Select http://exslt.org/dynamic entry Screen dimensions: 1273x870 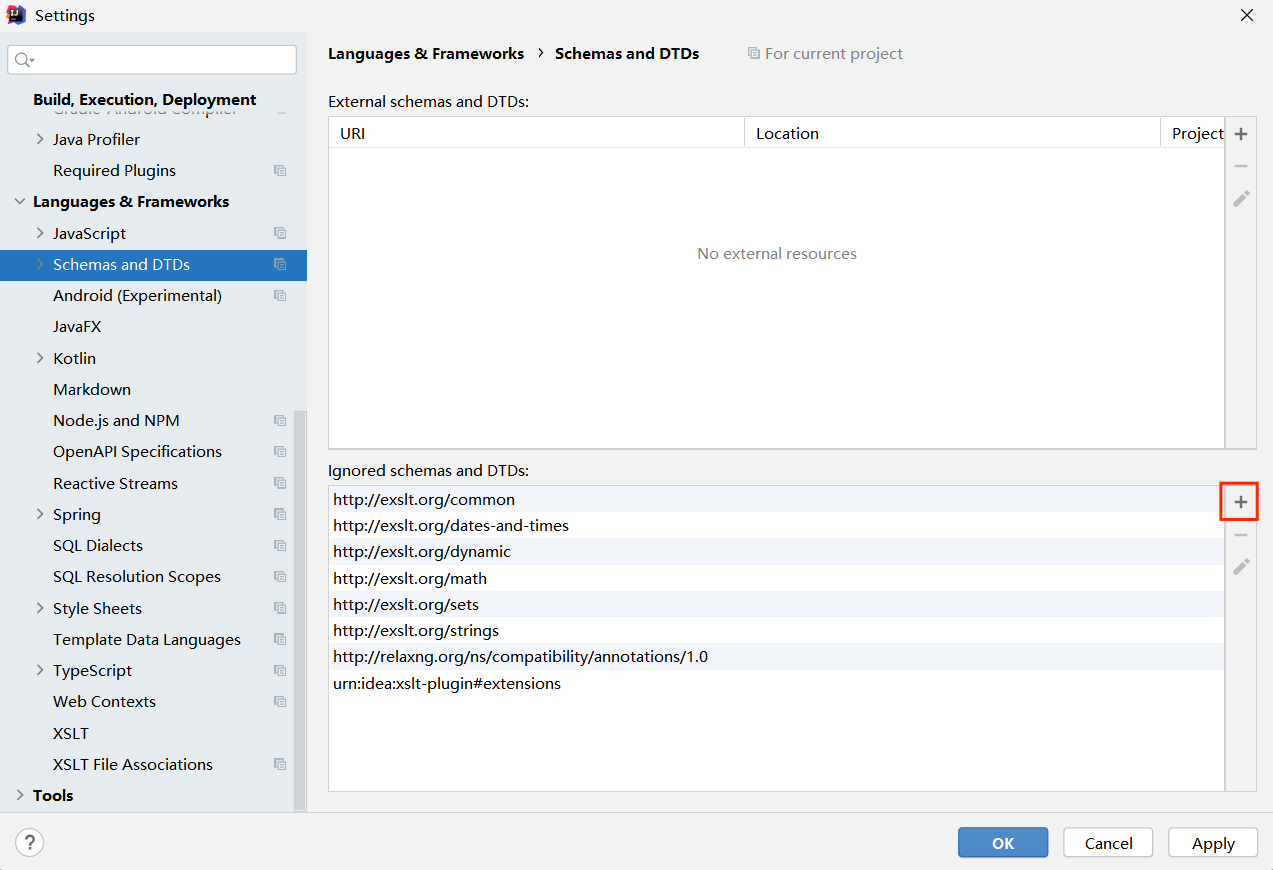[776, 552]
